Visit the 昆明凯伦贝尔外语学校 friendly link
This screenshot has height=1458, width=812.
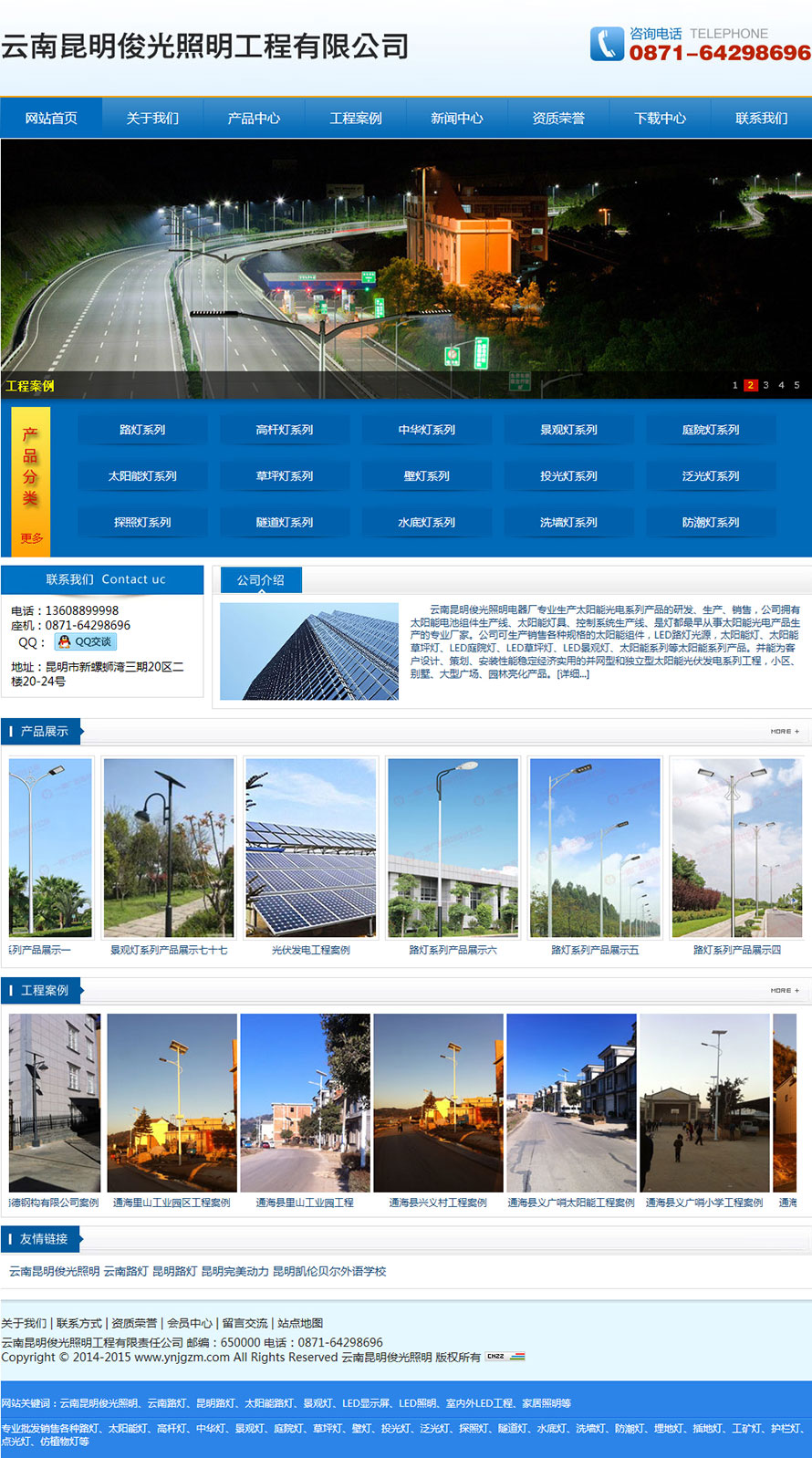coord(329,1271)
